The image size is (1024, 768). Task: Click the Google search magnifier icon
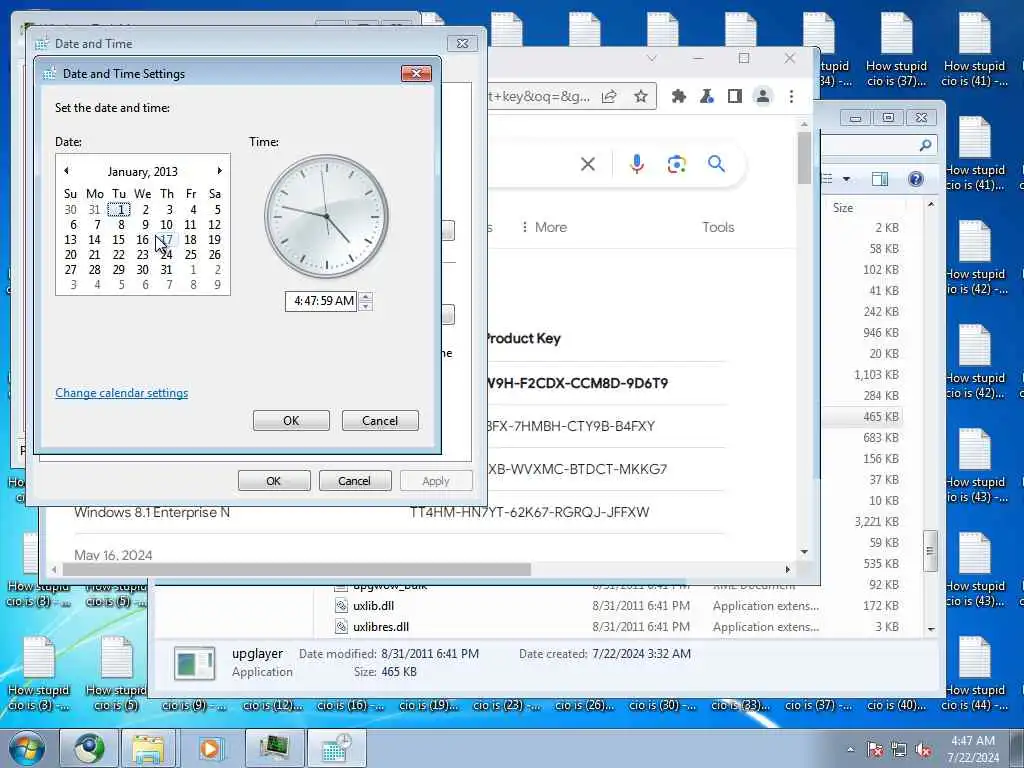coord(716,164)
